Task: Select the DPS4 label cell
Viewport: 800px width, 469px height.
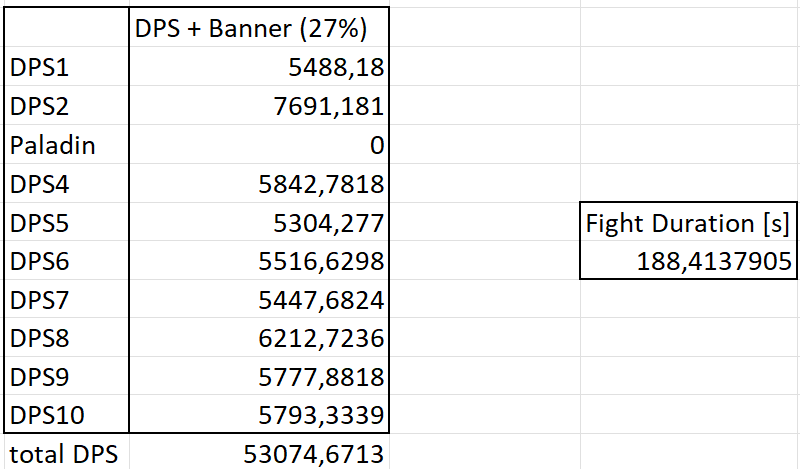Action: click(66, 184)
